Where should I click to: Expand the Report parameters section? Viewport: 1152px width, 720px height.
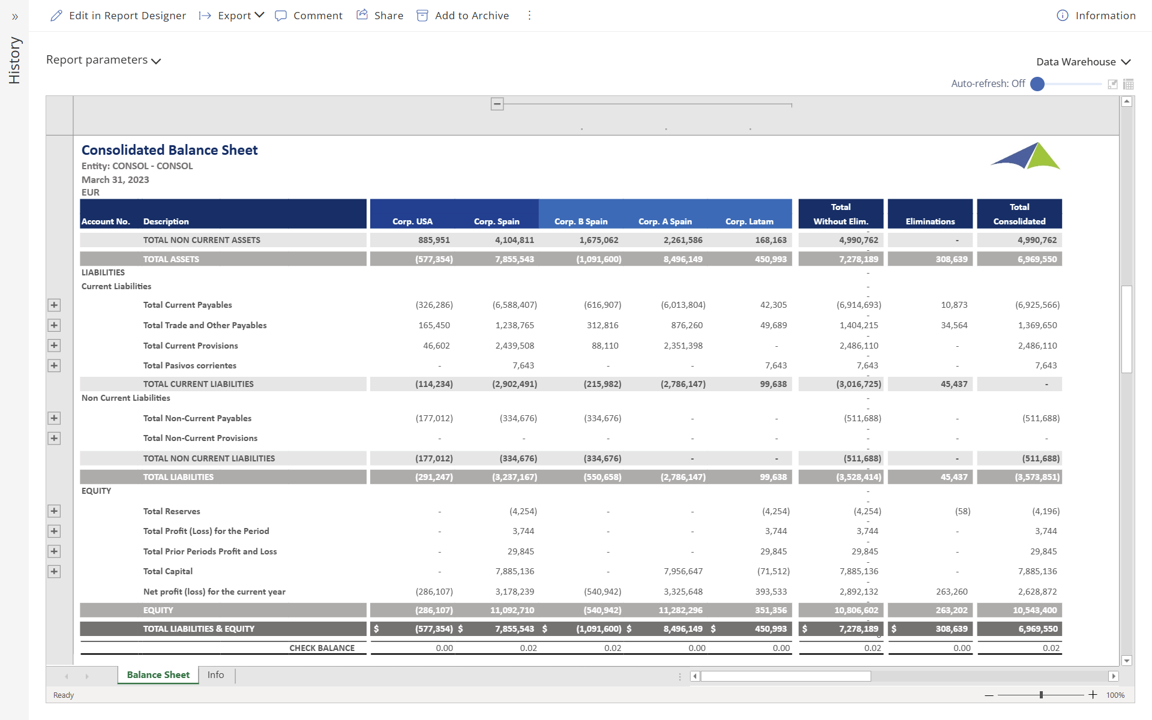[x=103, y=60]
